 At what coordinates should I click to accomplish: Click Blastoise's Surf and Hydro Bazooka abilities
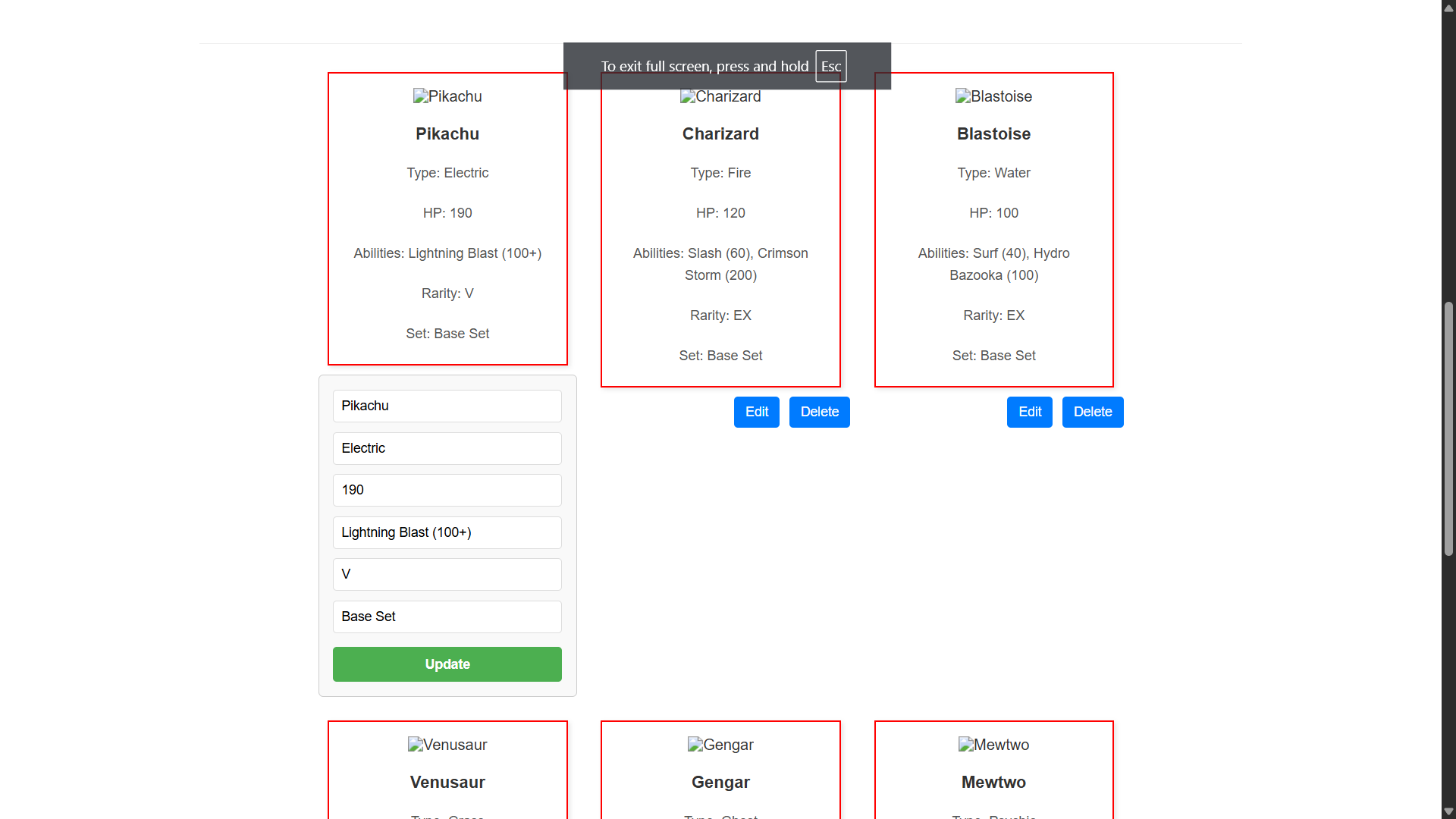tap(993, 264)
